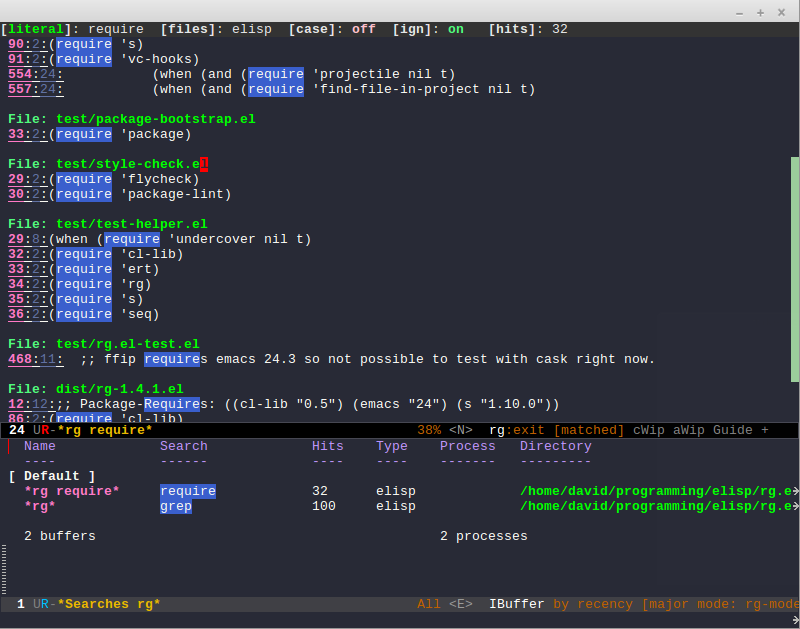Jump to line 468 ffip requires comment
The width and height of the screenshot is (800, 629).
click(331, 359)
